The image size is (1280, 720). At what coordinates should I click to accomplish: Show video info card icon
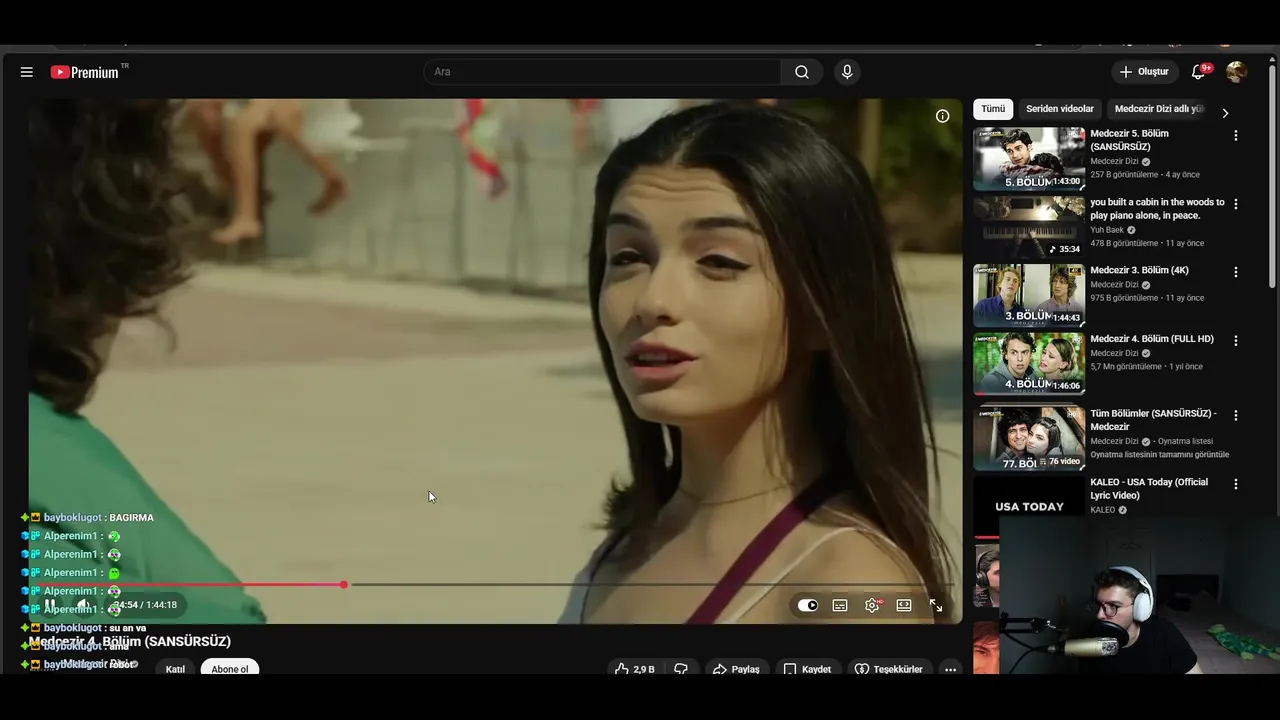coord(942,116)
